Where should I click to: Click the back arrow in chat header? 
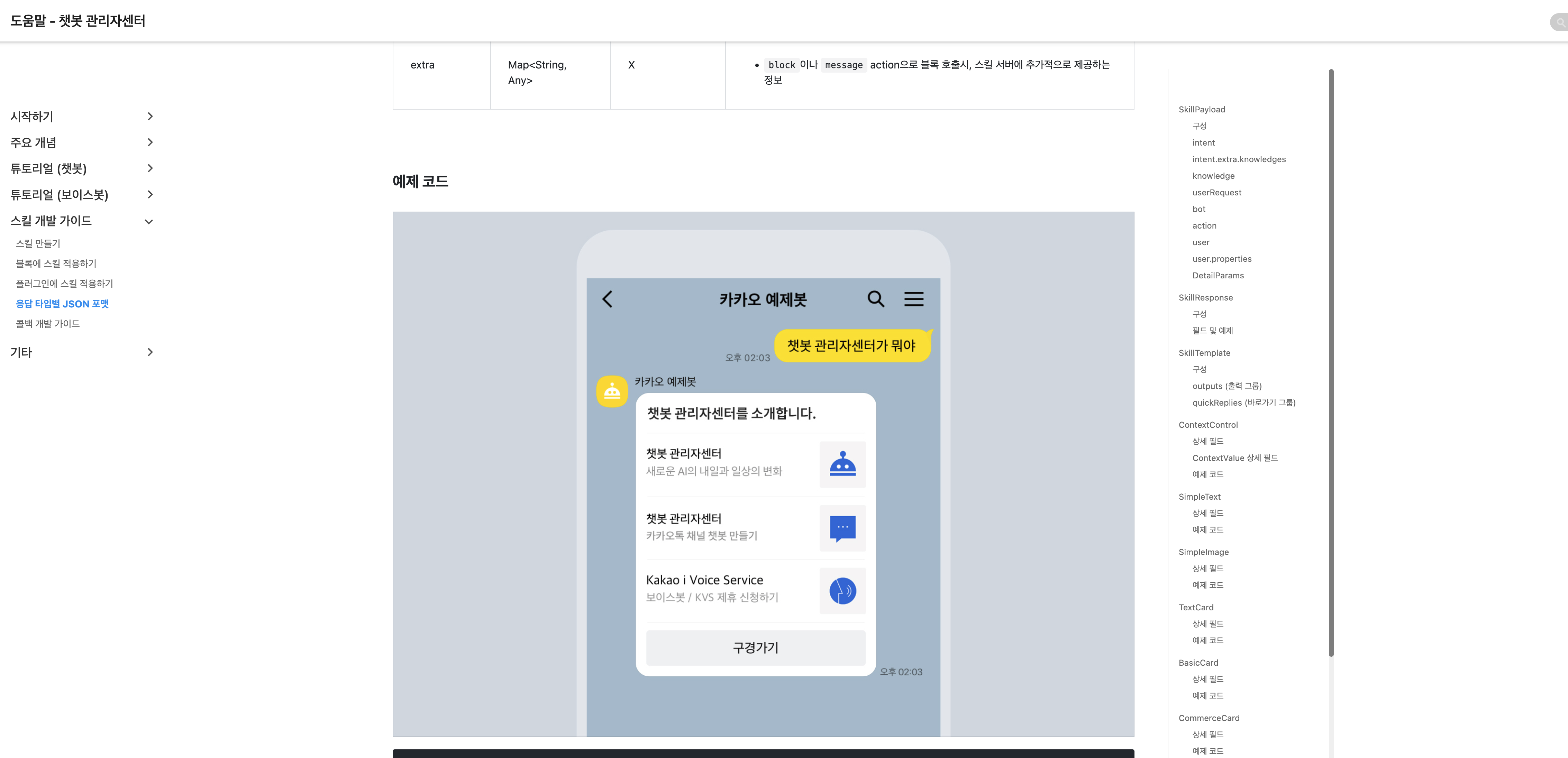click(x=607, y=299)
